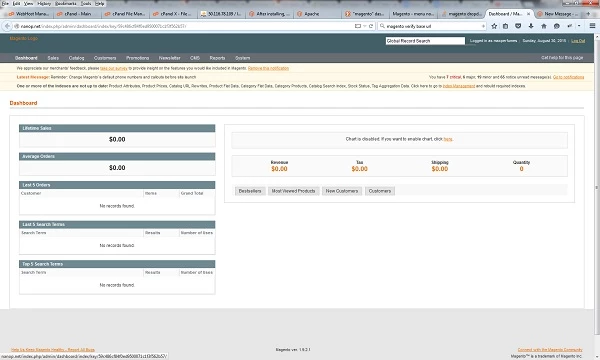Image resolution: width=600 pixels, height=360 pixels.
Task: Click Go to notifications link
Action: [568, 77]
